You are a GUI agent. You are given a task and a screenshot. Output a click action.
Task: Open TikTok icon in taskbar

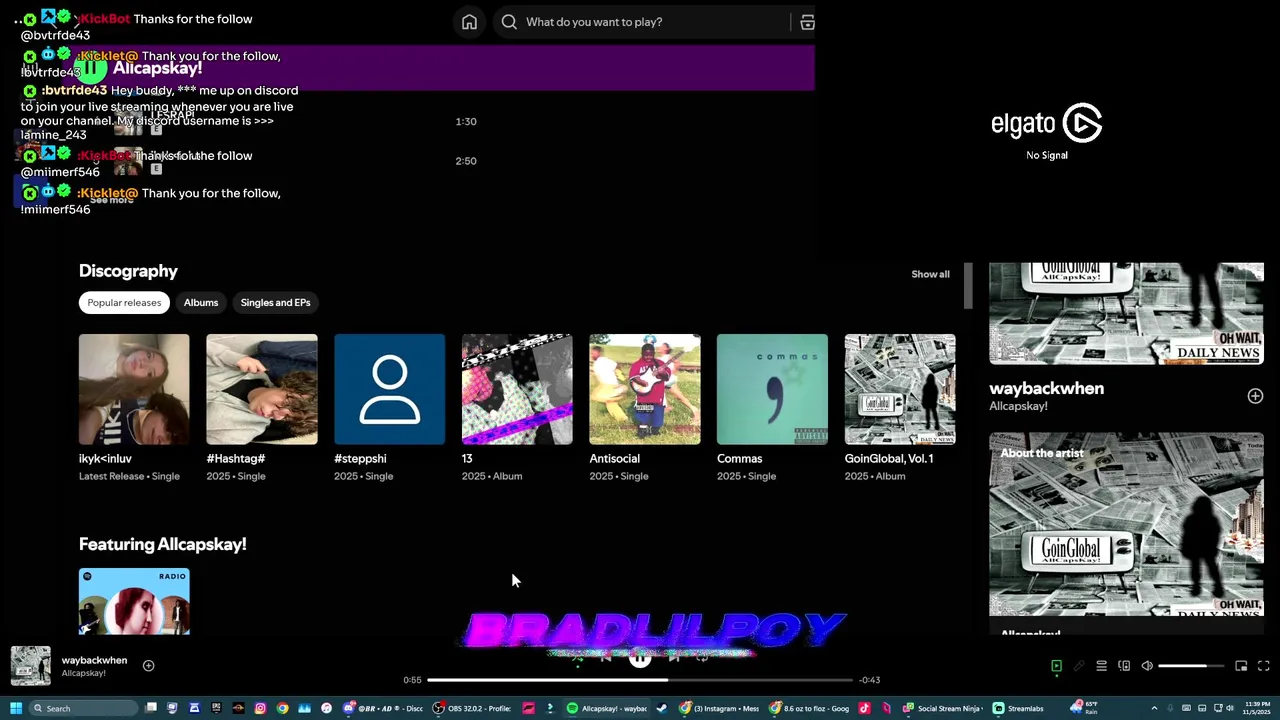click(x=864, y=708)
